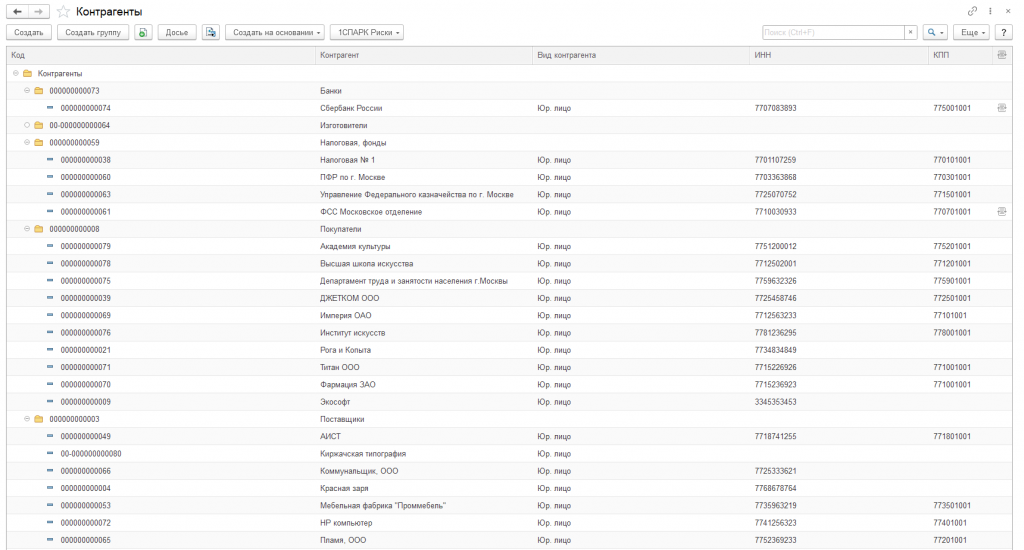Select Киржачская типография row
This screenshot has width=1024, height=550.
click(509, 454)
